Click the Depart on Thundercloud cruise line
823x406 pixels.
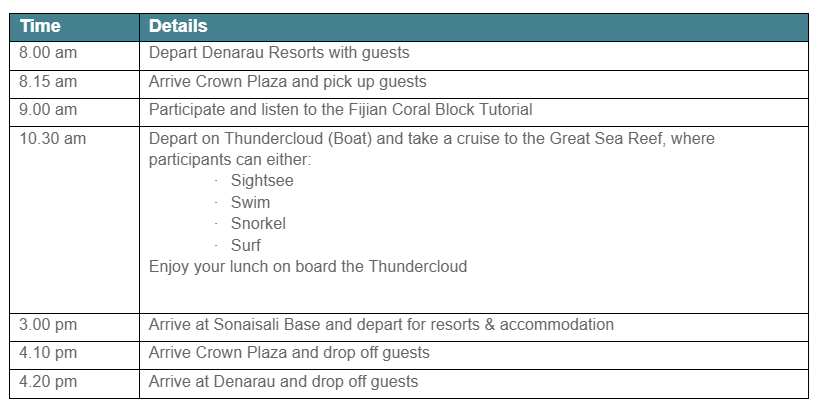tap(431, 139)
